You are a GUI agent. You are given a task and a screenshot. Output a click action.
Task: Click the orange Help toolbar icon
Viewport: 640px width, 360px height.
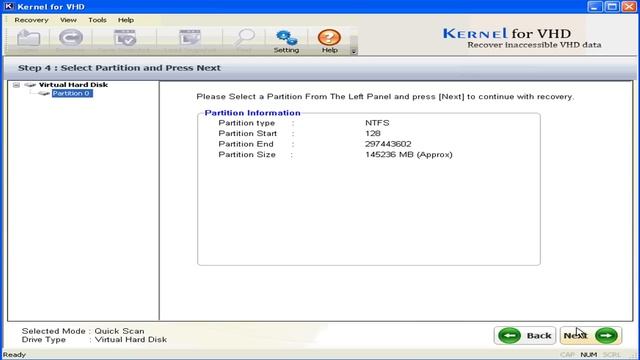pos(329,41)
